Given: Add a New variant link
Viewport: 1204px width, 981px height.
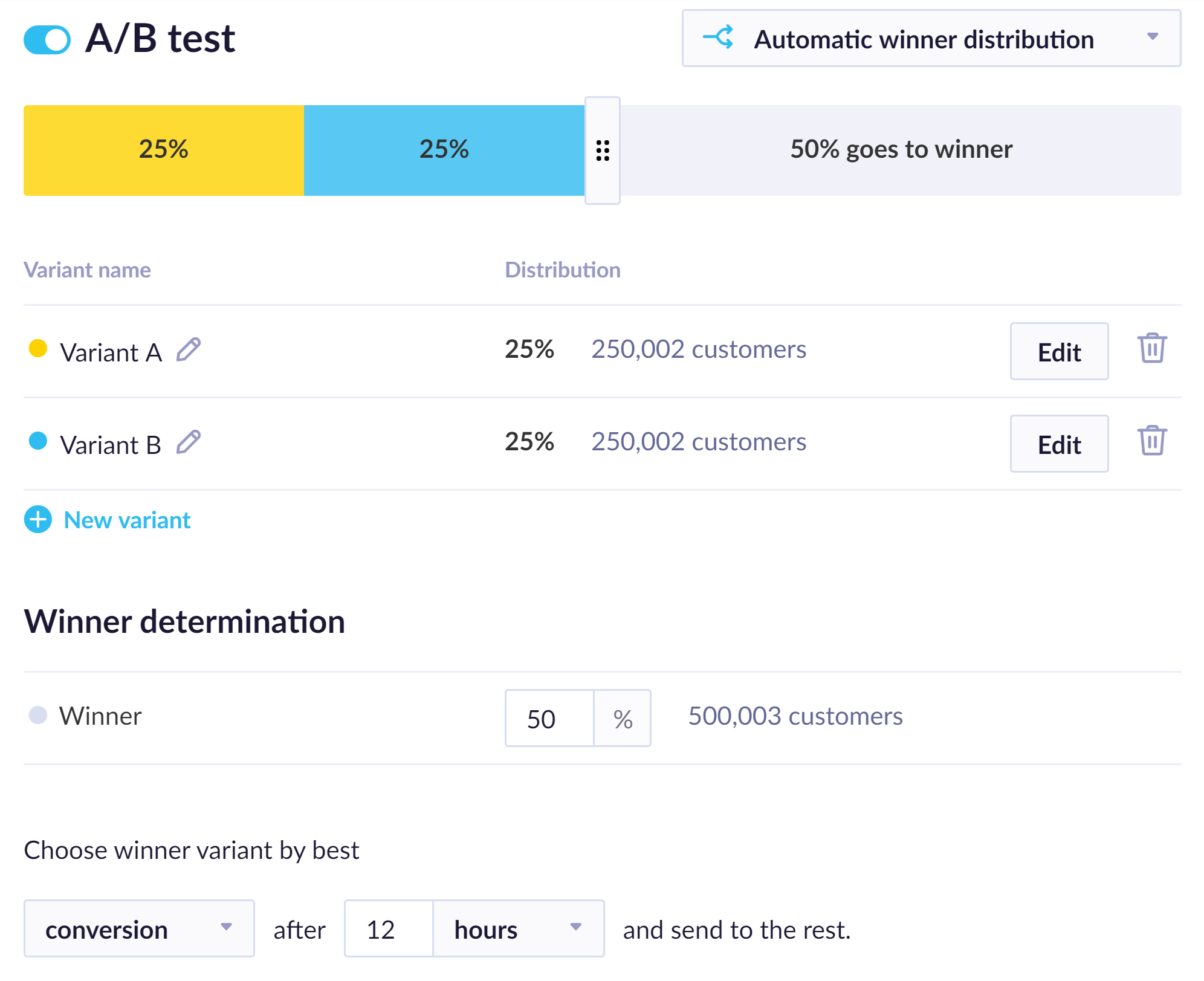Looking at the screenshot, I should pyautogui.click(x=127, y=520).
